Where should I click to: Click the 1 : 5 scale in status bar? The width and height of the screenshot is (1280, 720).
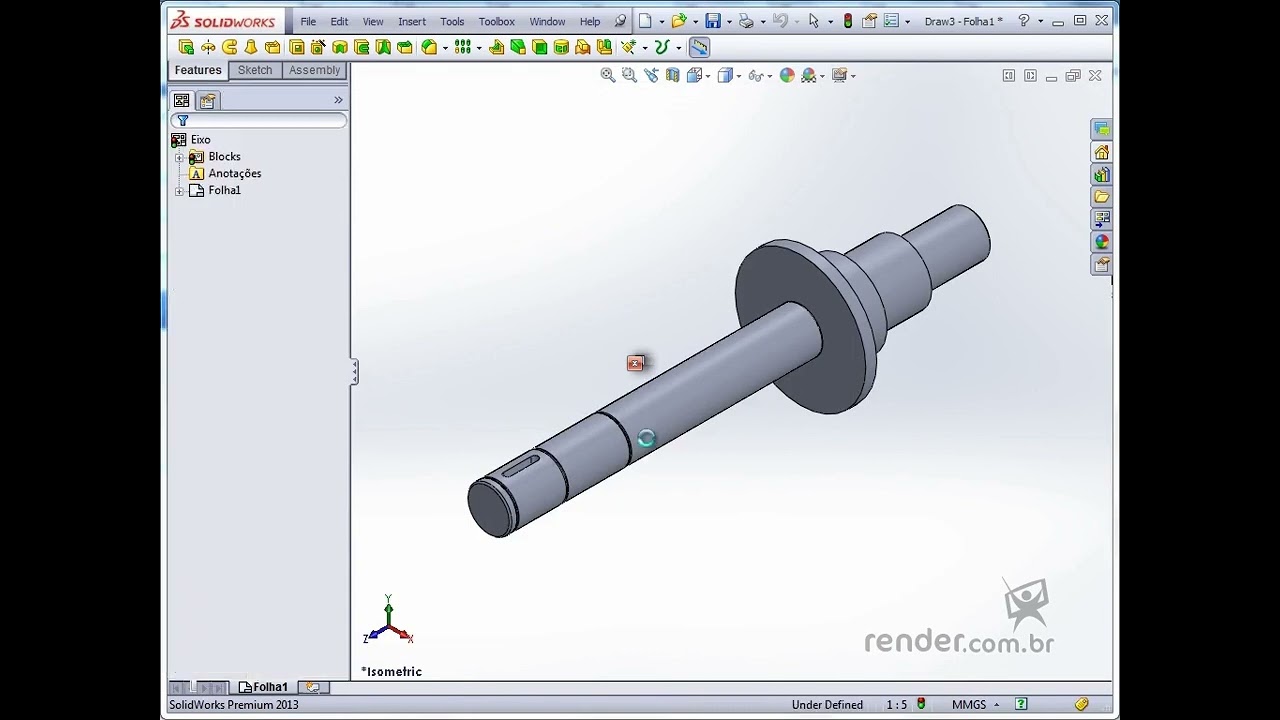pyautogui.click(x=896, y=705)
